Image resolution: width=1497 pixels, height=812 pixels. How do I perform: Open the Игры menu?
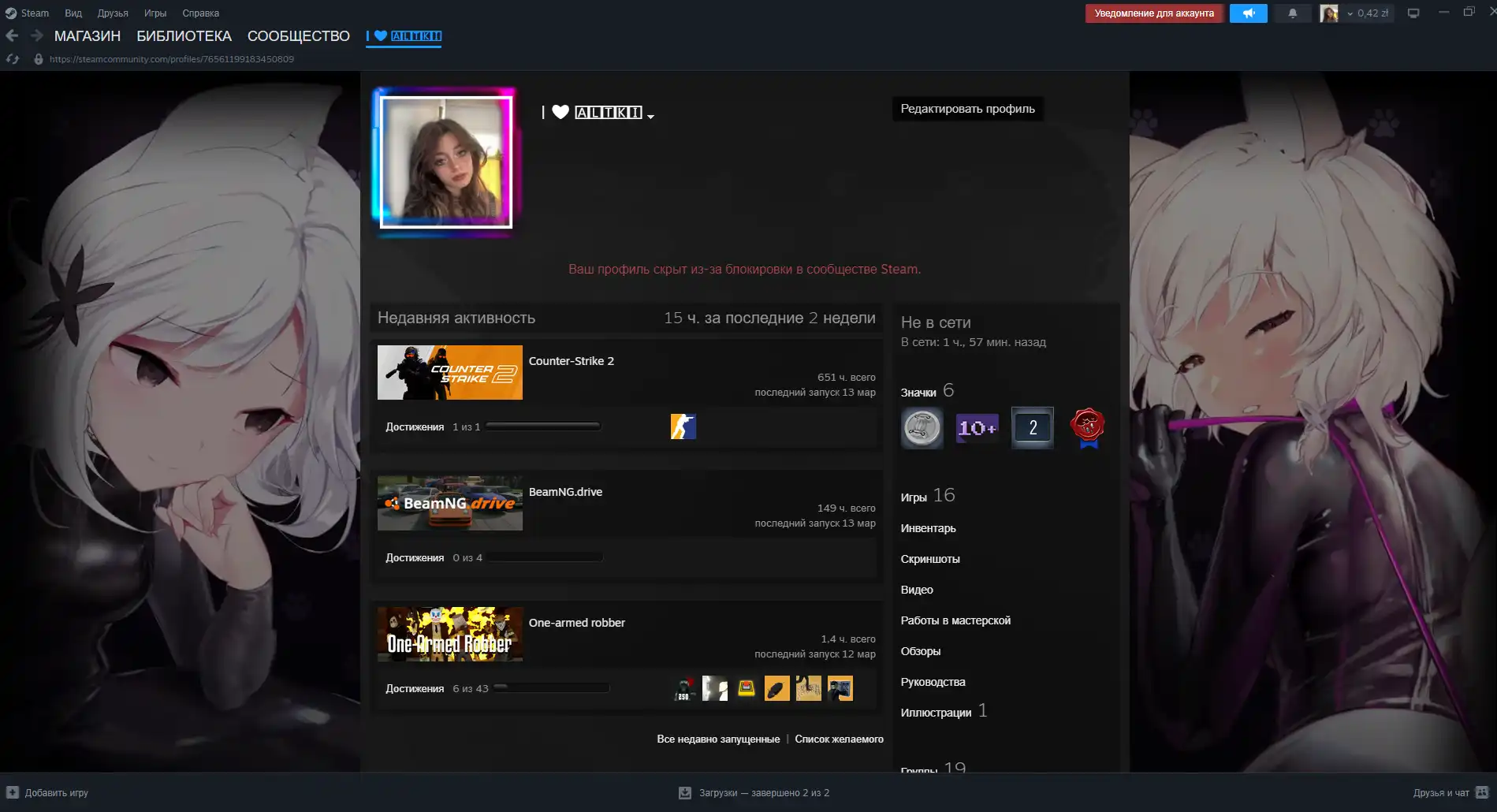point(155,13)
